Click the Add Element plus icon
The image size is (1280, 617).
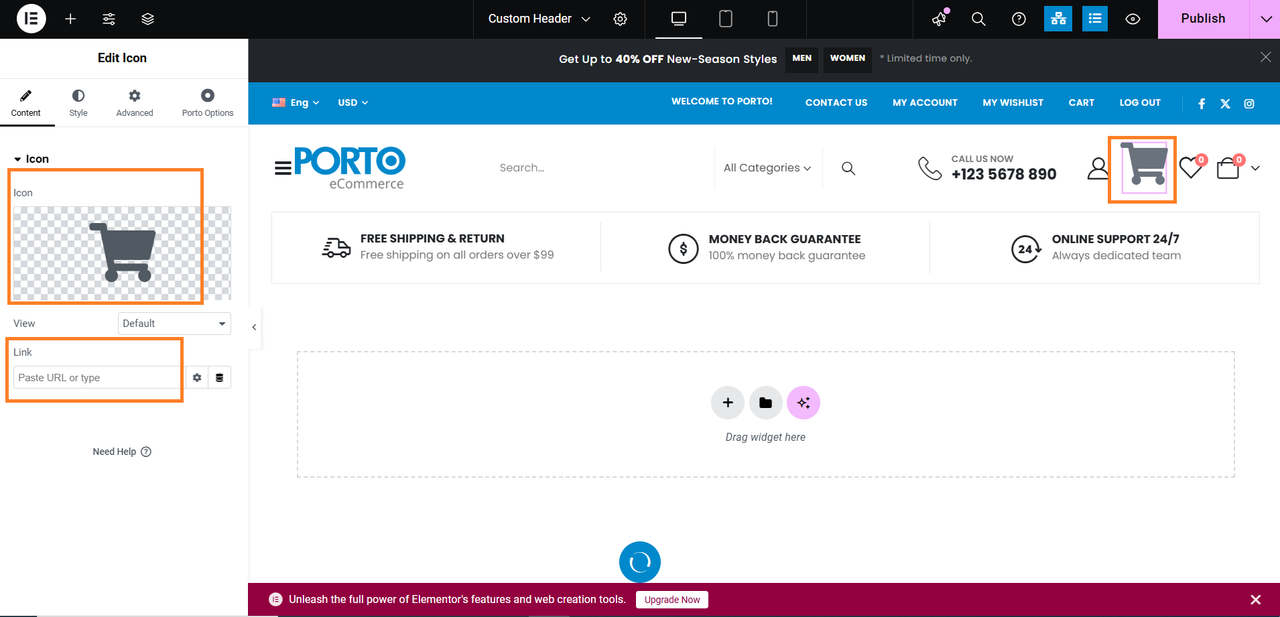(x=71, y=19)
